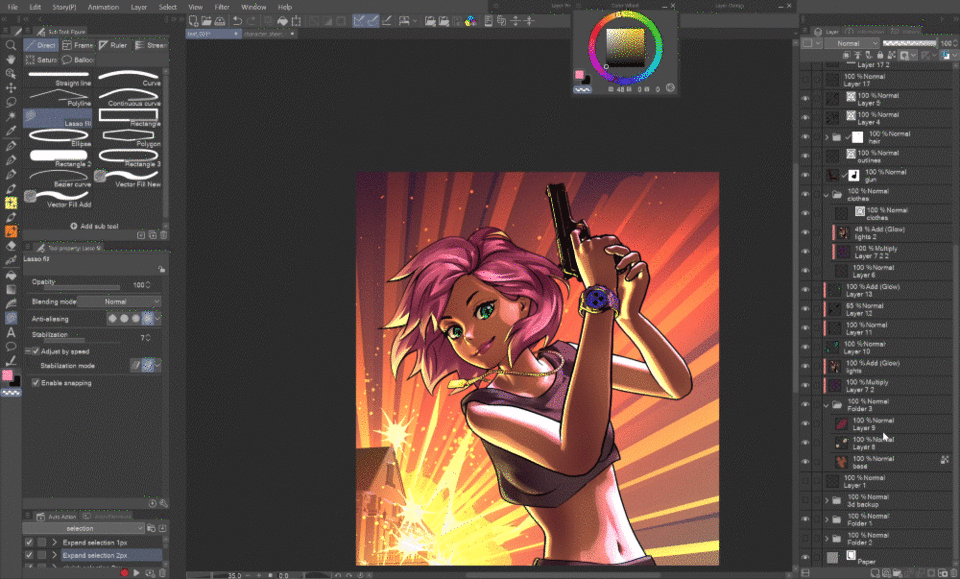
Task: Toggle the Adjust by speed checkbox
Action: click(36, 352)
